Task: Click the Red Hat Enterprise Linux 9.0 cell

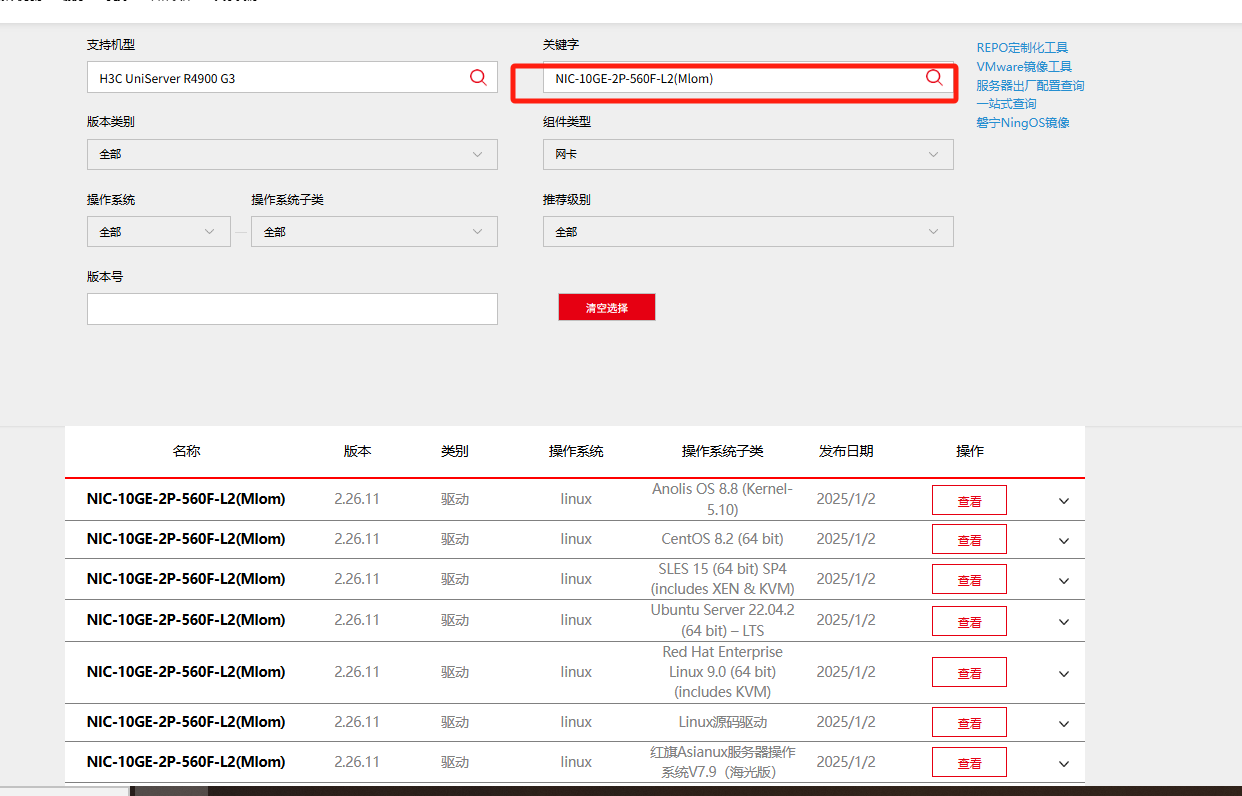Action: point(723,672)
